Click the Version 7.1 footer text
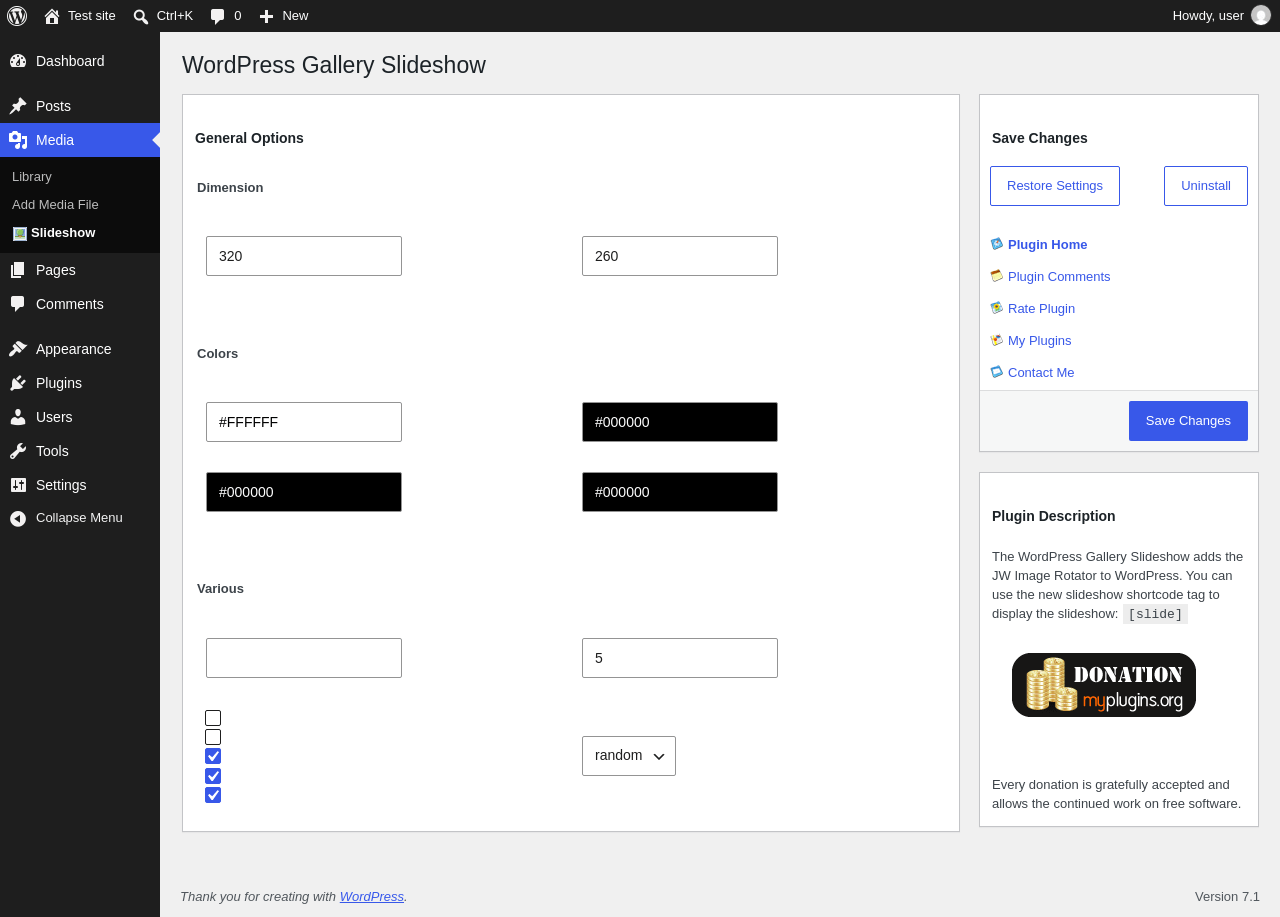The width and height of the screenshot is (1280, 917). click(1227, 896)
